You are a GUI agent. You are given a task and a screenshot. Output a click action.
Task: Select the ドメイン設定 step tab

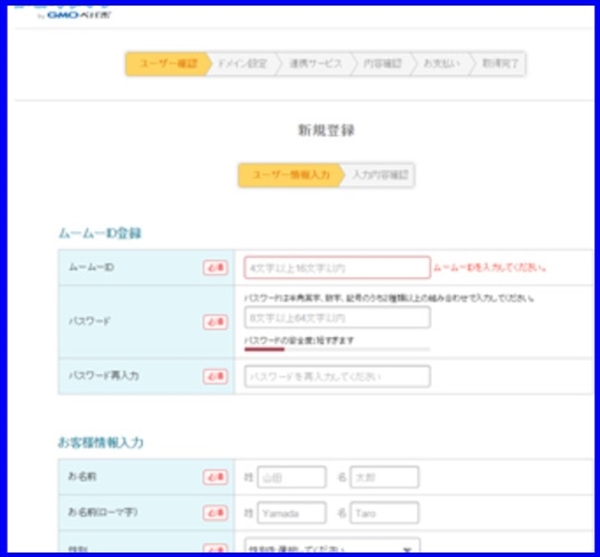pos(241,64)
